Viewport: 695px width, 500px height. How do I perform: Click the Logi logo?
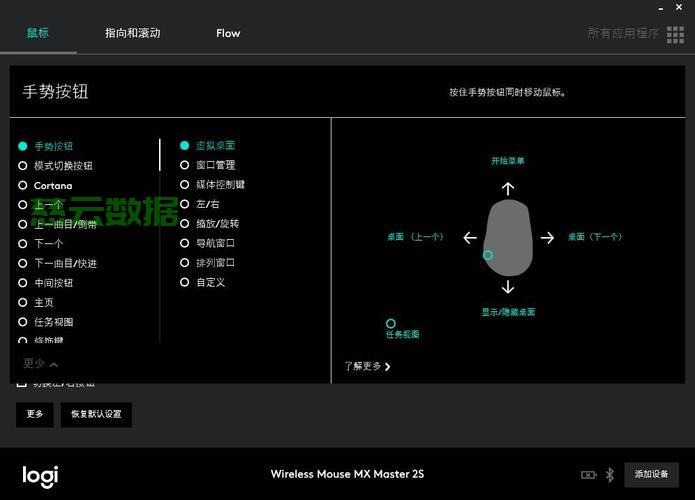[x=40, y=476]
